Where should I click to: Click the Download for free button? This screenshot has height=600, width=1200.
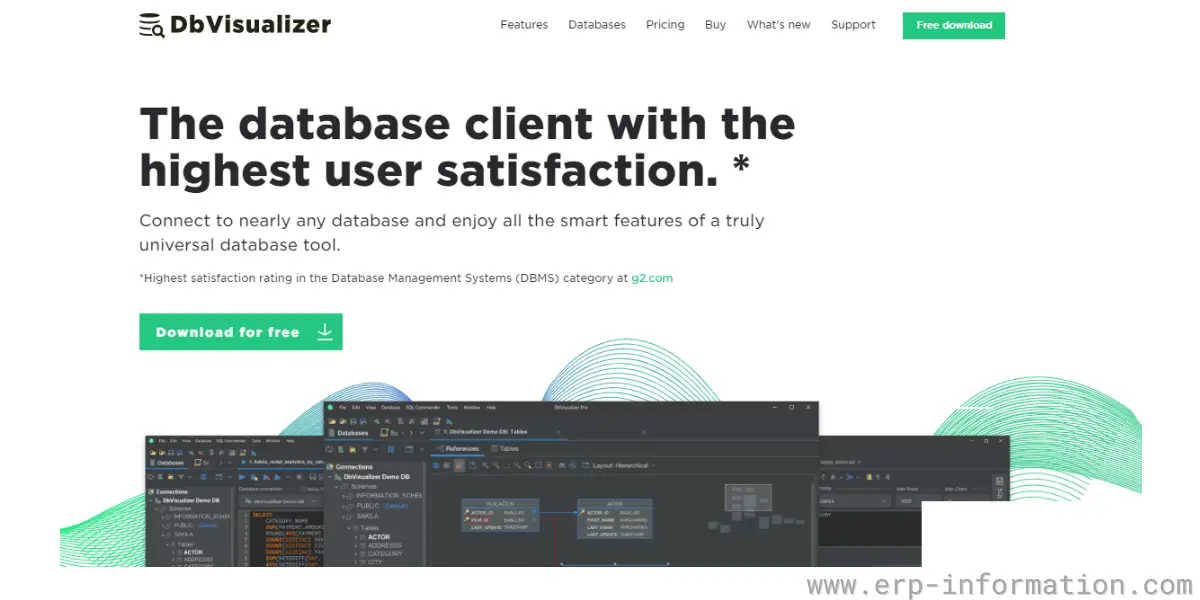click(x=241, y=332)
